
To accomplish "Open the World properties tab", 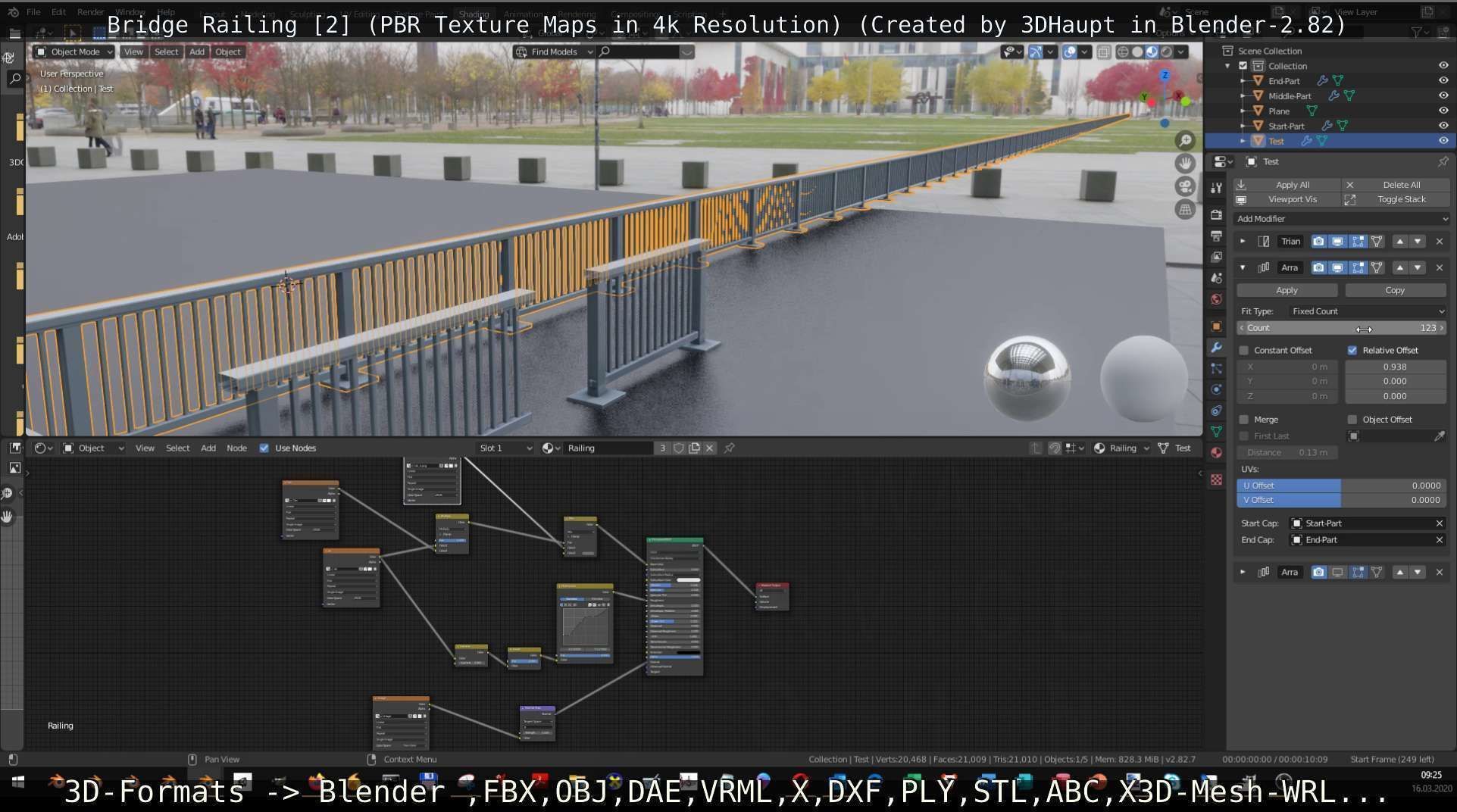I will click(x=1216, y=299).
